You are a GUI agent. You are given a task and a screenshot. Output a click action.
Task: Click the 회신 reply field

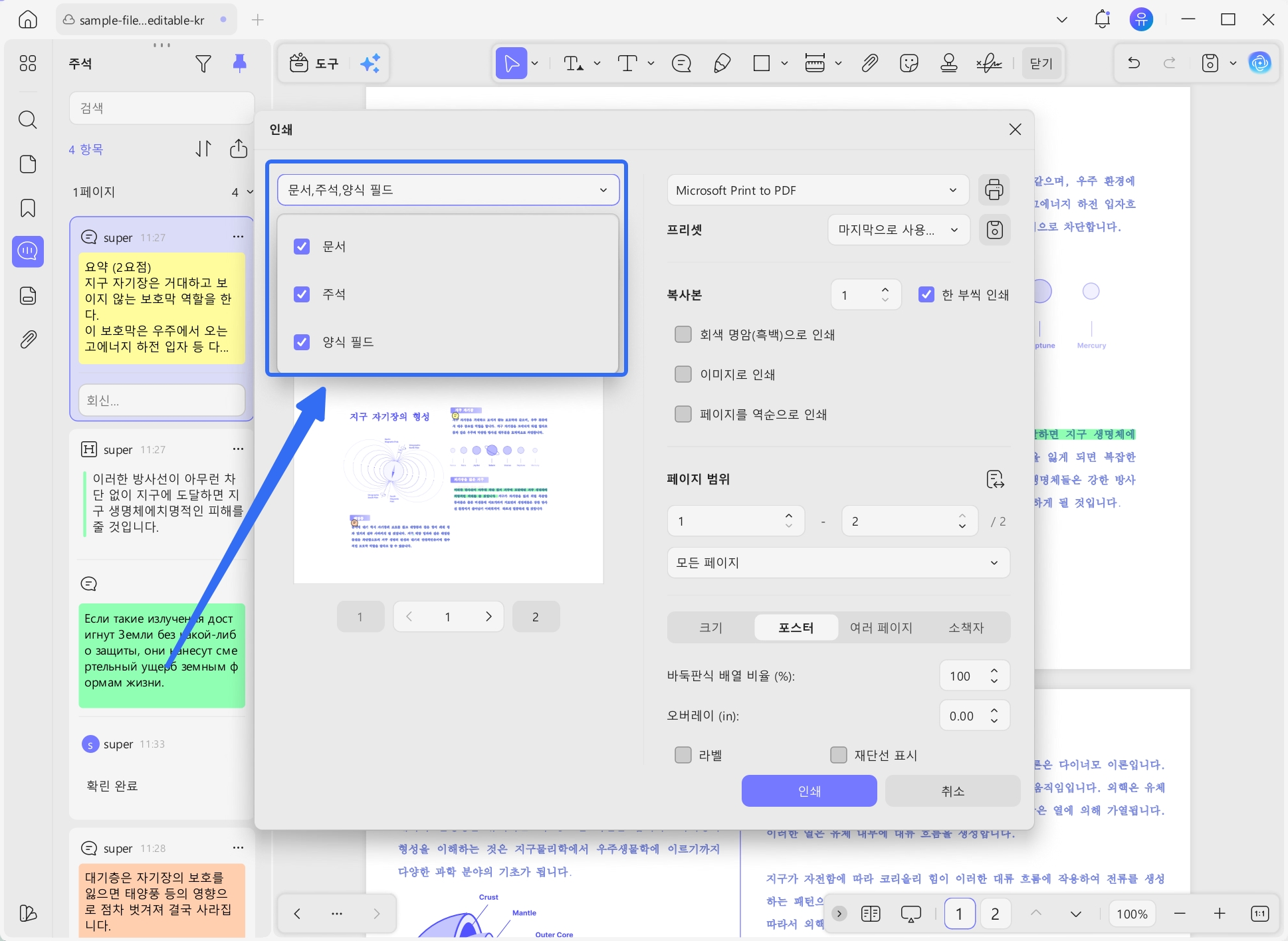pos(161,401)
